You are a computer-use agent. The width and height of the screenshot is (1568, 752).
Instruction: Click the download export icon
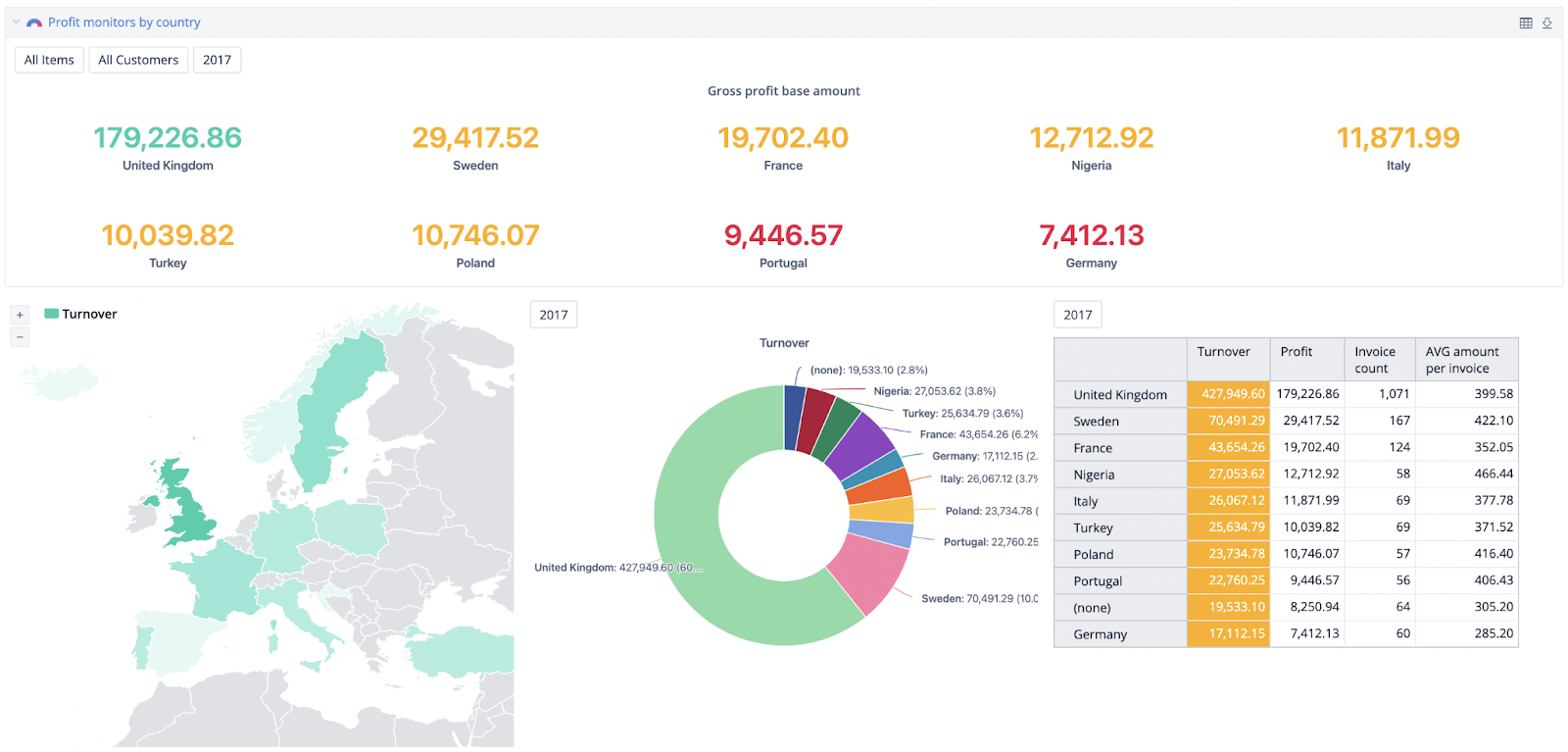(x=1547, y=23)
